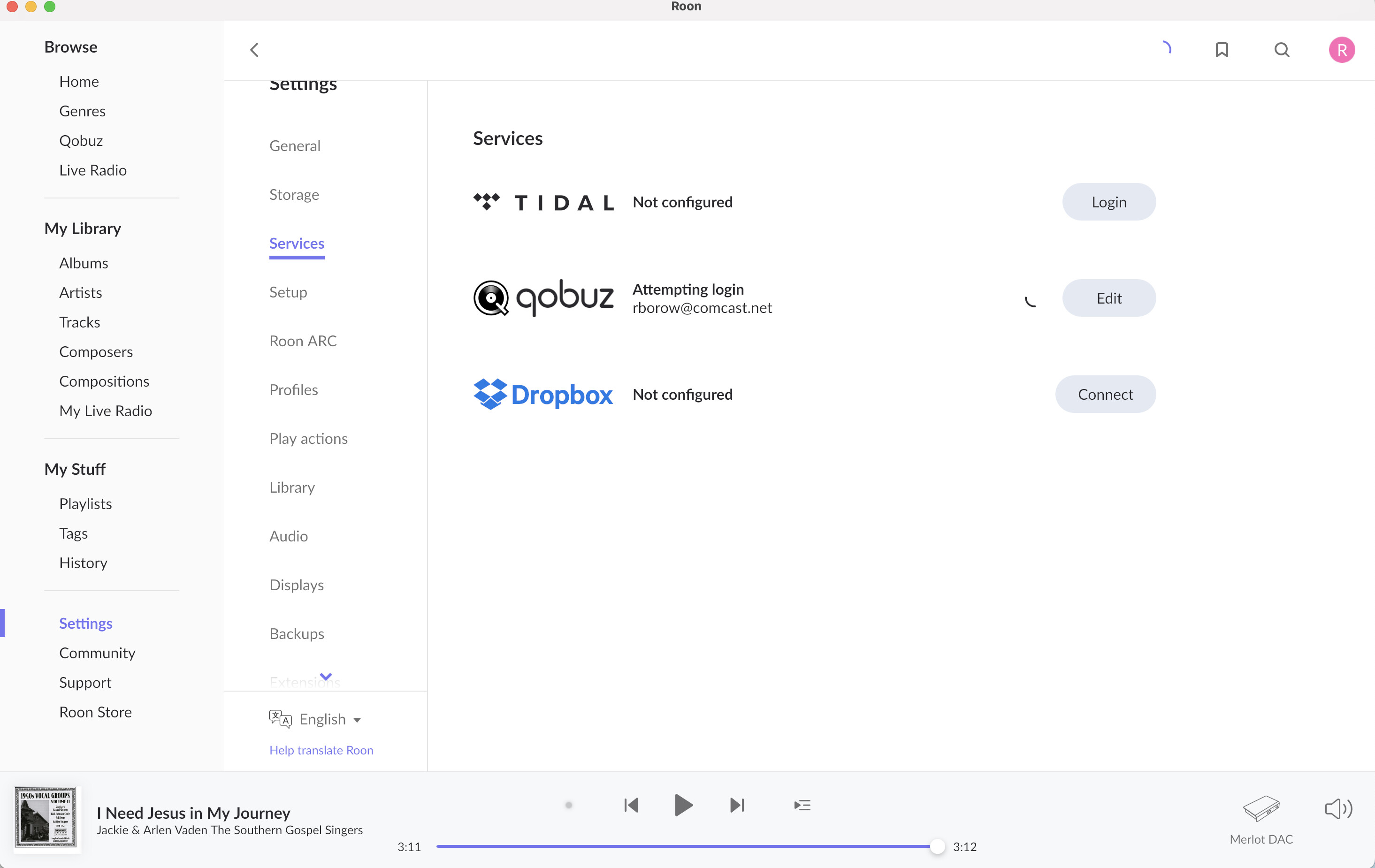Open the English language dropdown
The image size is (1375, 868).
point(330,719)
